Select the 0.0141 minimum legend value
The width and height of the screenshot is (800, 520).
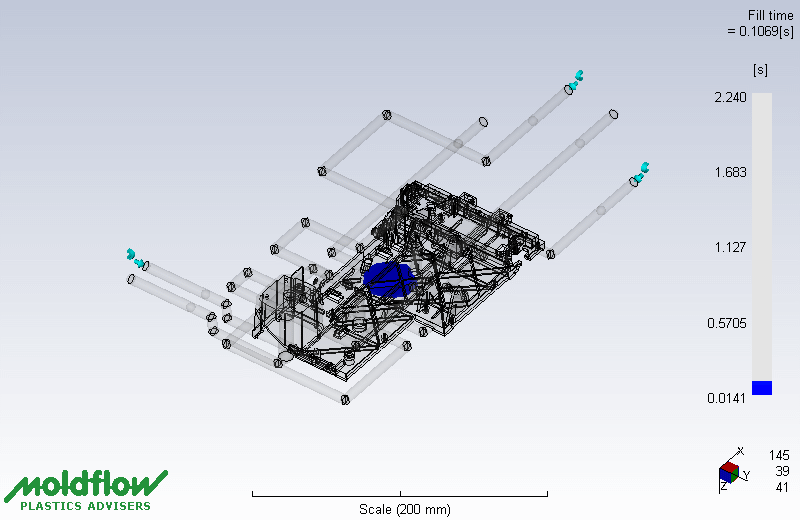(727, 399)
